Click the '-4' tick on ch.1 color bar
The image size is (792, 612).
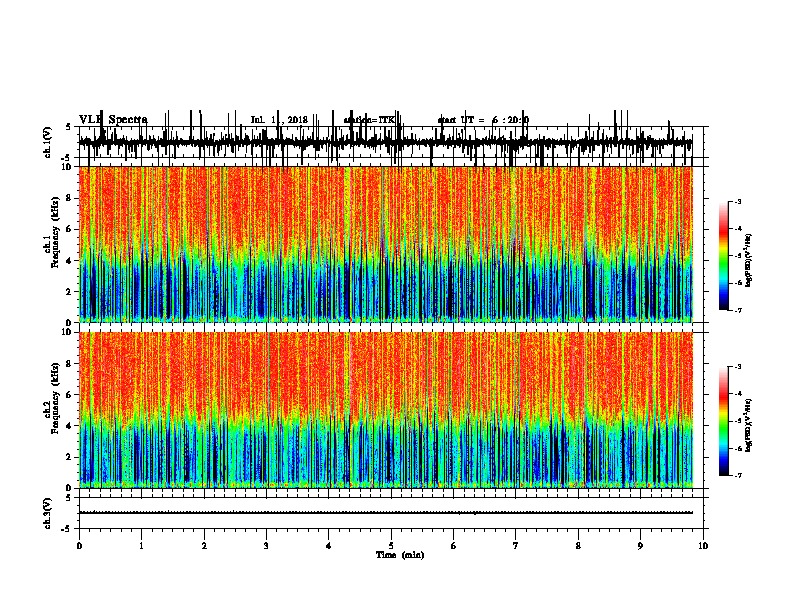737,229
